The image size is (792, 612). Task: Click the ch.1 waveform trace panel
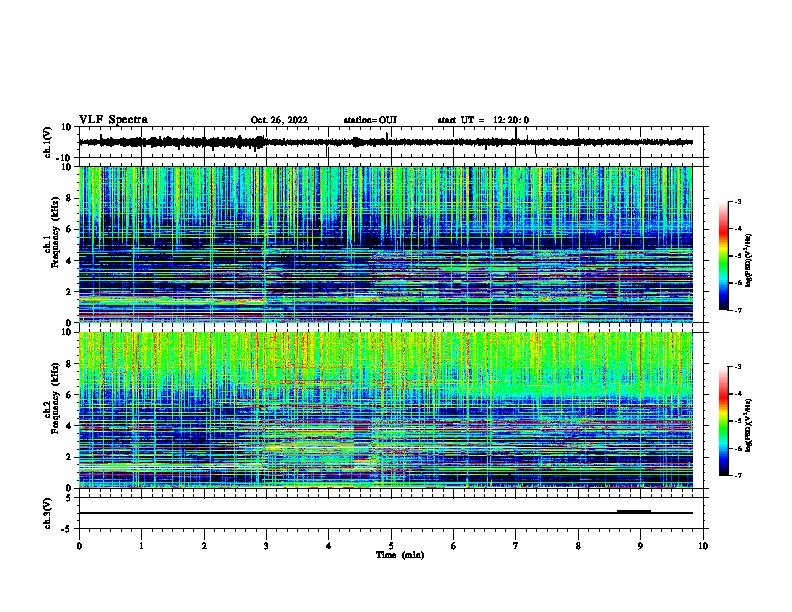[x=391, y=142]
